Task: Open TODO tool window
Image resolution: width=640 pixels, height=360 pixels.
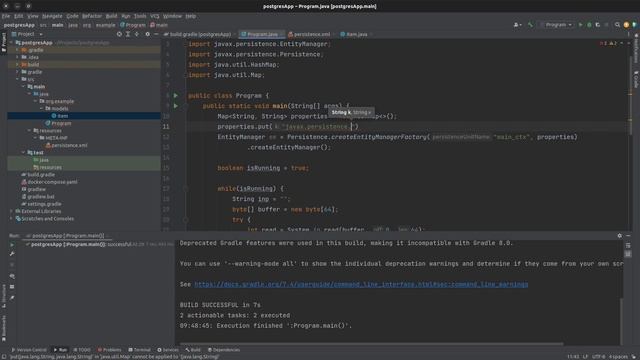Action: (x=82, y=350)
